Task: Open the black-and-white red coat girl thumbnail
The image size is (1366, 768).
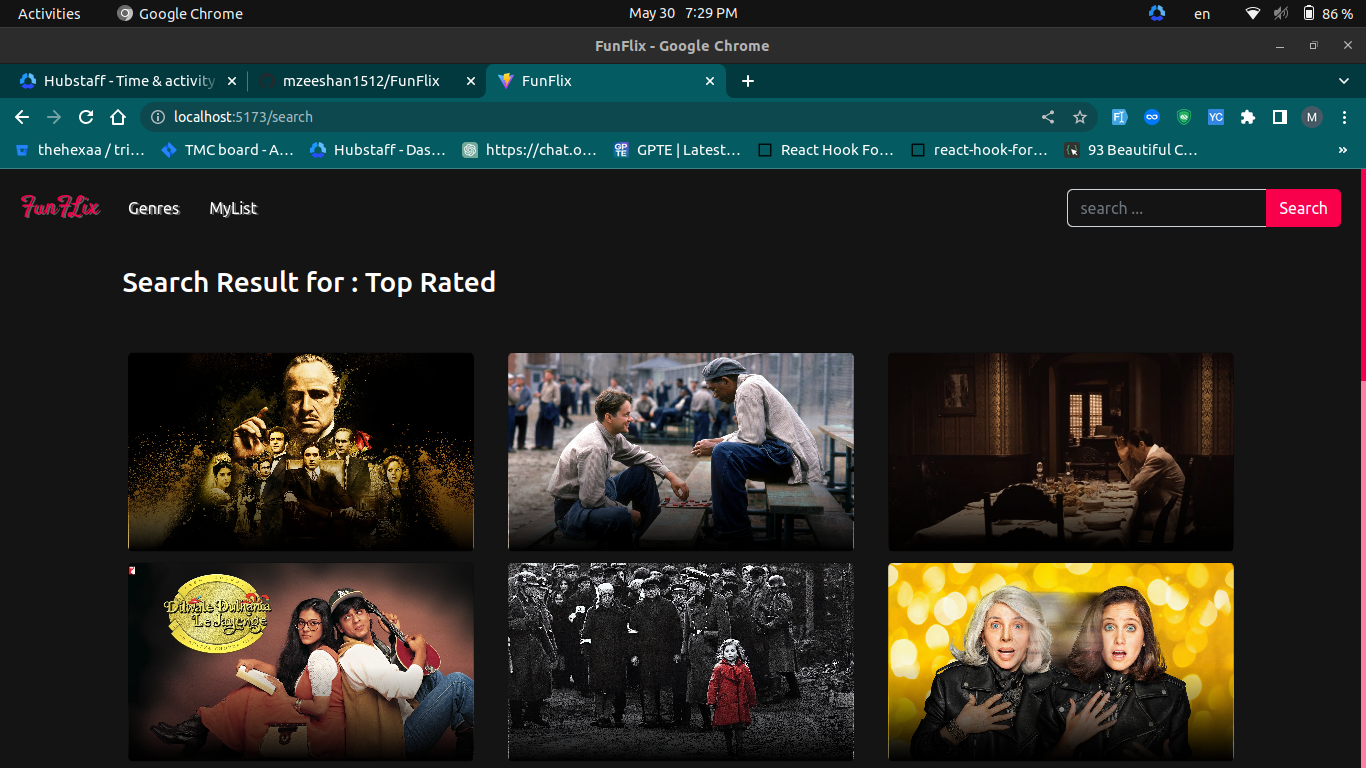Action: [681, 661]
